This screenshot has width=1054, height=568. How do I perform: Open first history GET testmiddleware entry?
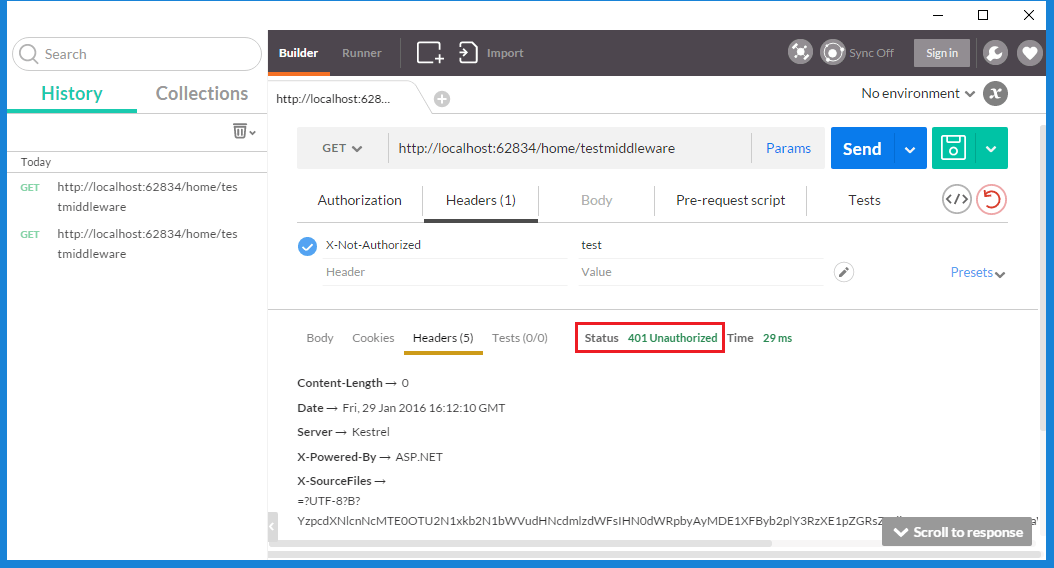point(137,197)
